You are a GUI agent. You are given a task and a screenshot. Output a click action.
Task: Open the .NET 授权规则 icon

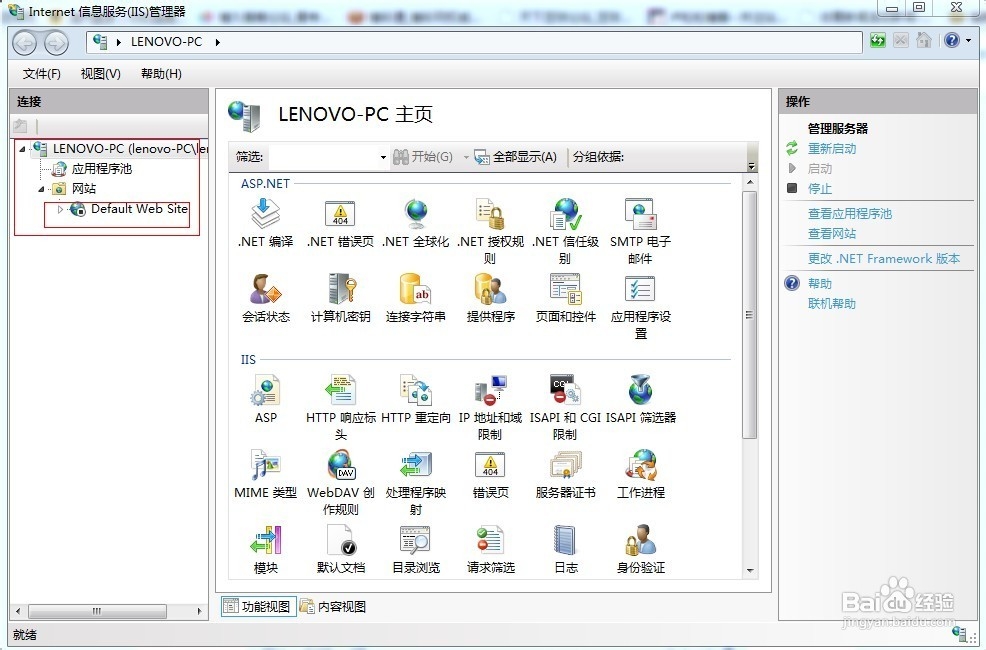490,214
